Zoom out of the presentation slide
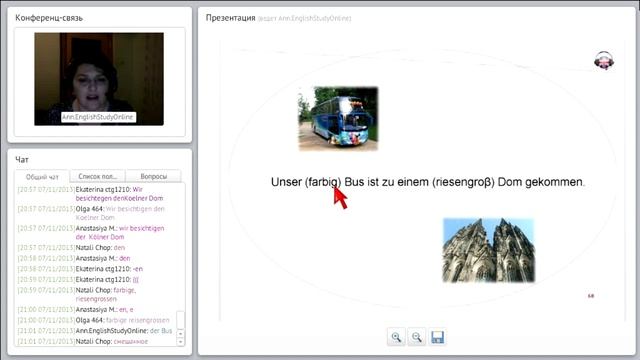Viewport: 640px width, 360px height. 416,337
